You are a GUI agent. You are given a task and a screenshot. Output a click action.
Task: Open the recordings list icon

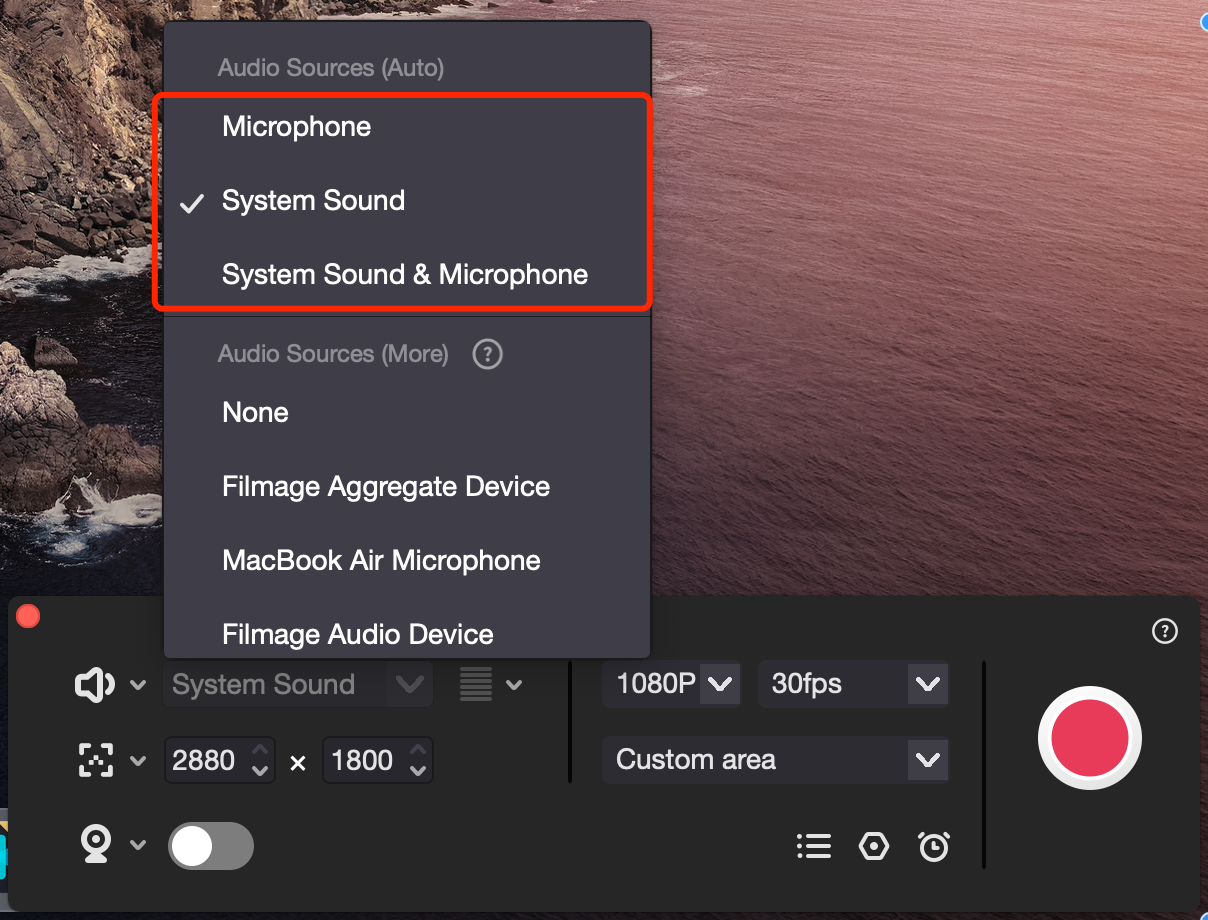[x=814, y=847]
